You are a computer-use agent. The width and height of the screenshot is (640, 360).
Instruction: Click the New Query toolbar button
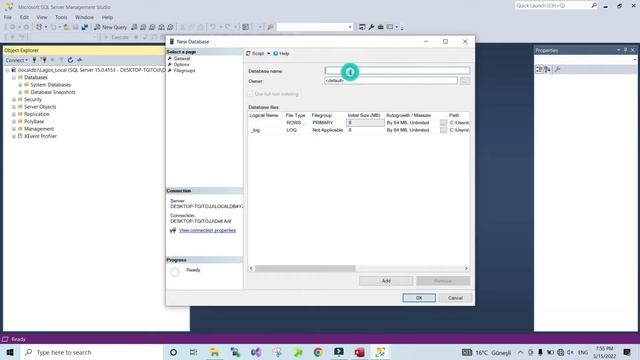[x=111, y=27]
